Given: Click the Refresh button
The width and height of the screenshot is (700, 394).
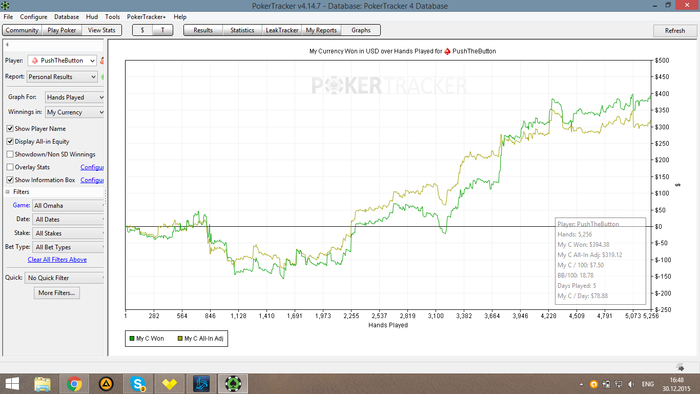Looking at the screenshot, I should (x=675, y=31).
